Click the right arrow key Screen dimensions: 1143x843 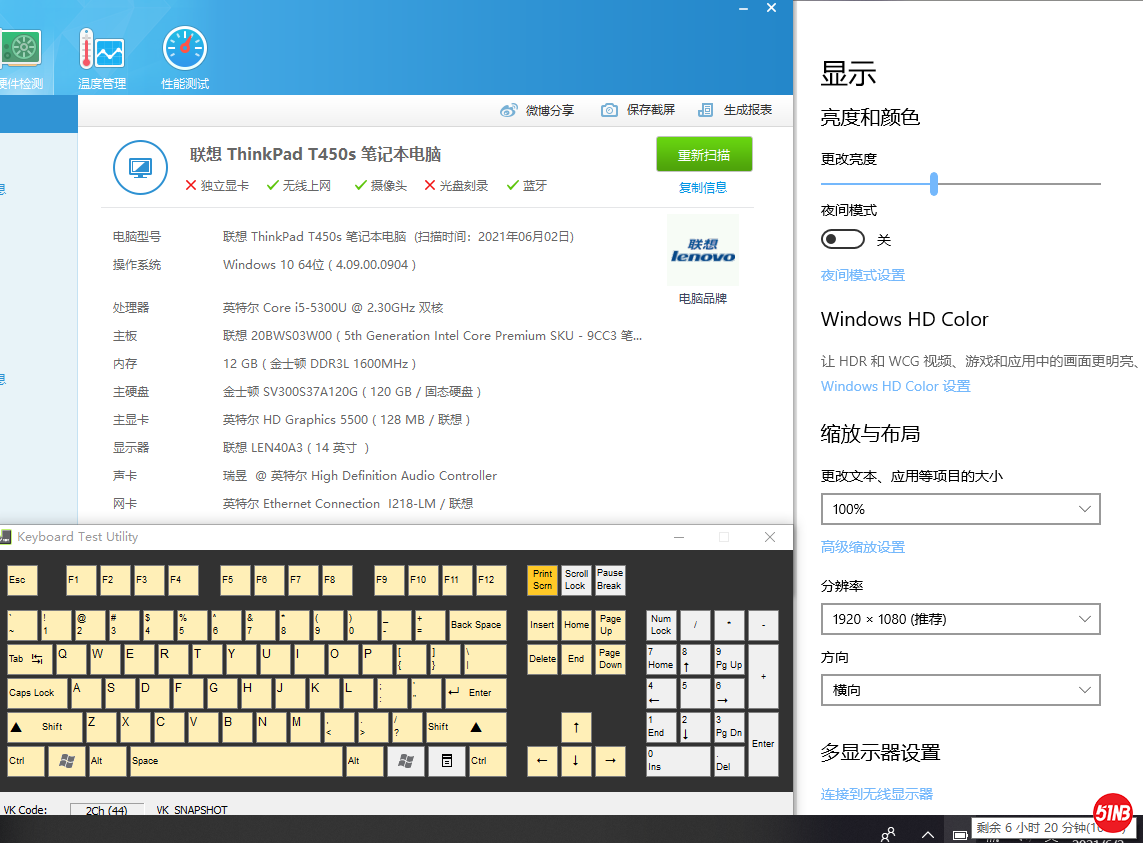click(x=610, y=761)
